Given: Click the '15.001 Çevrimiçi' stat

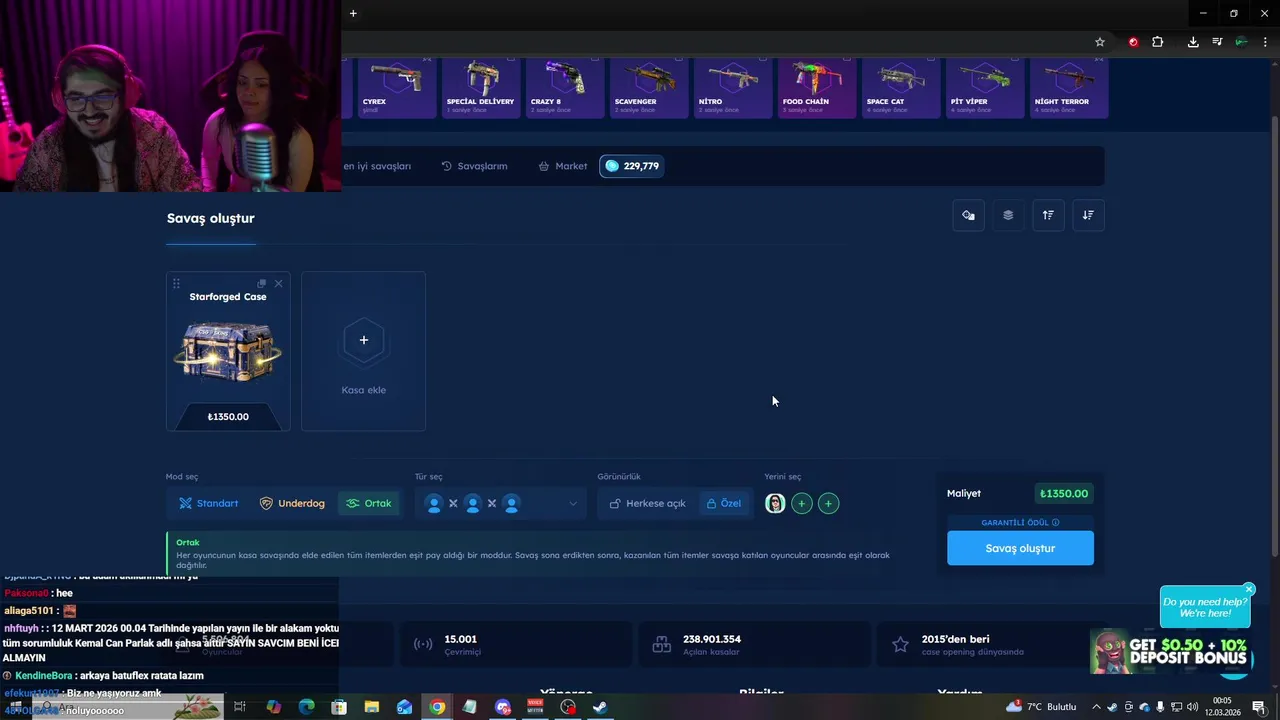Looking at the screenshot, I should click(x=515, y=645).
